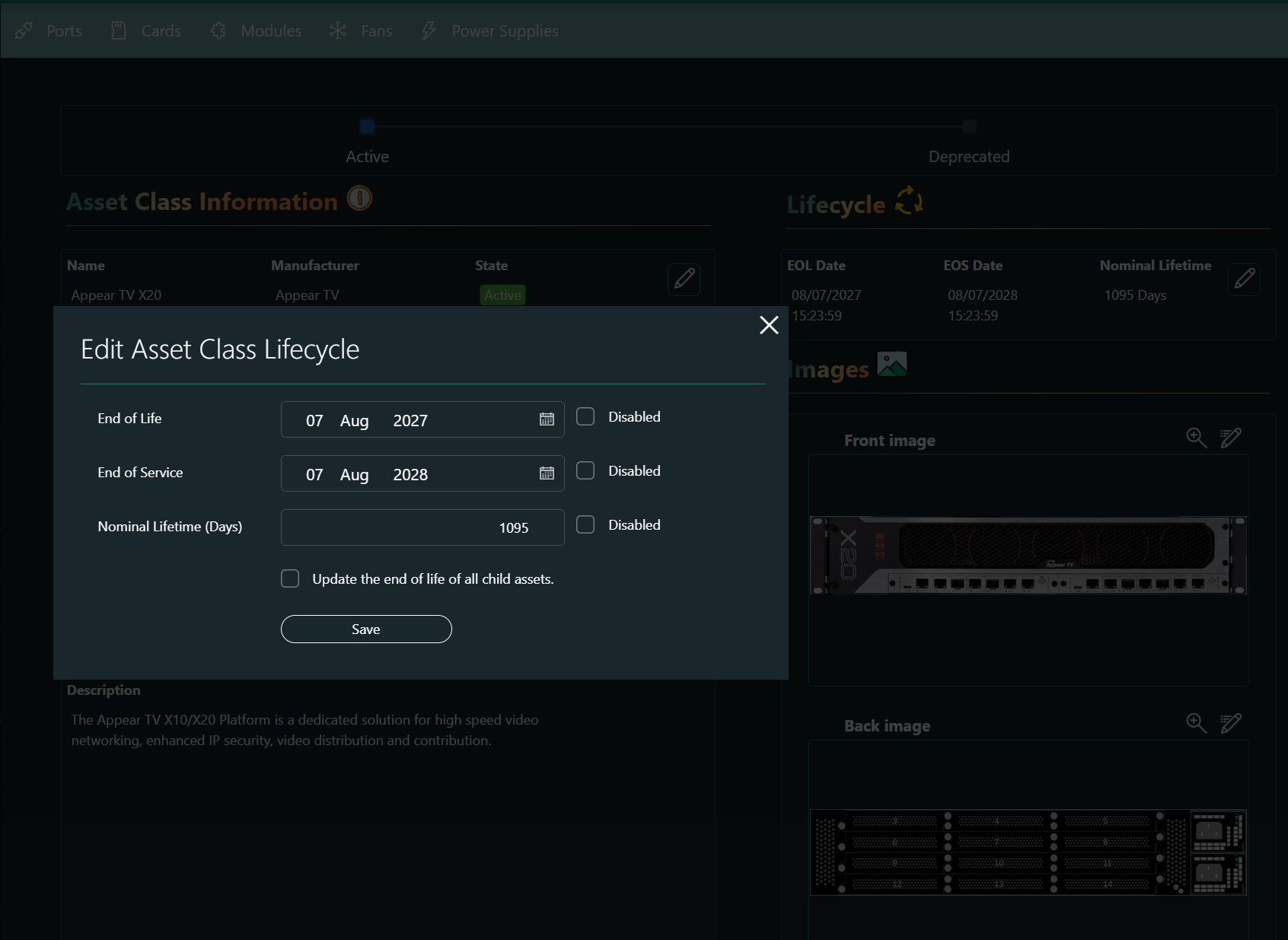Click the magnifier icon above Front image
The height and width of the screenshot is (940, 1288).
click(1196, 438)
